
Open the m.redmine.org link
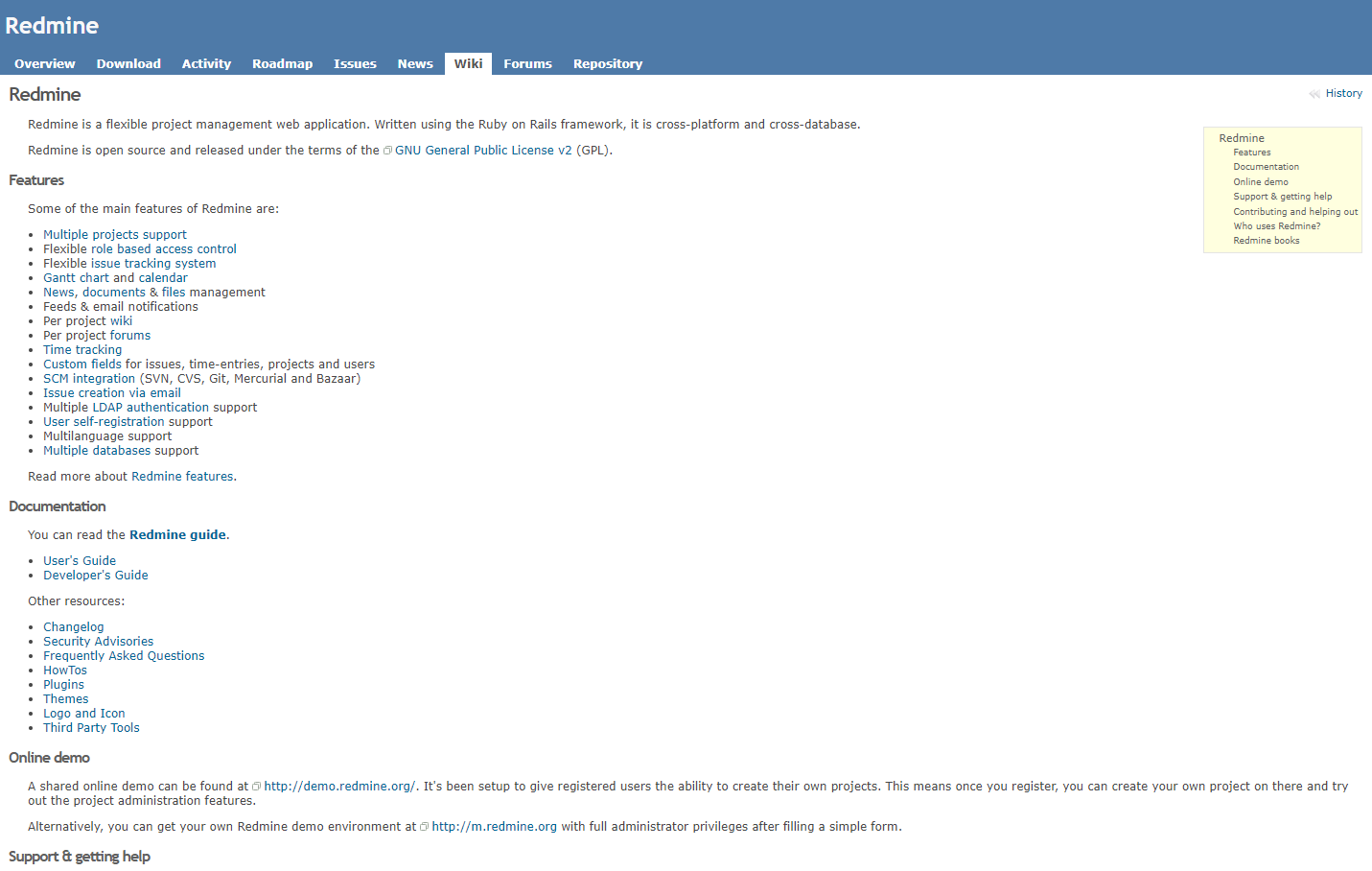pyautogui.click(x=495, y=827)
